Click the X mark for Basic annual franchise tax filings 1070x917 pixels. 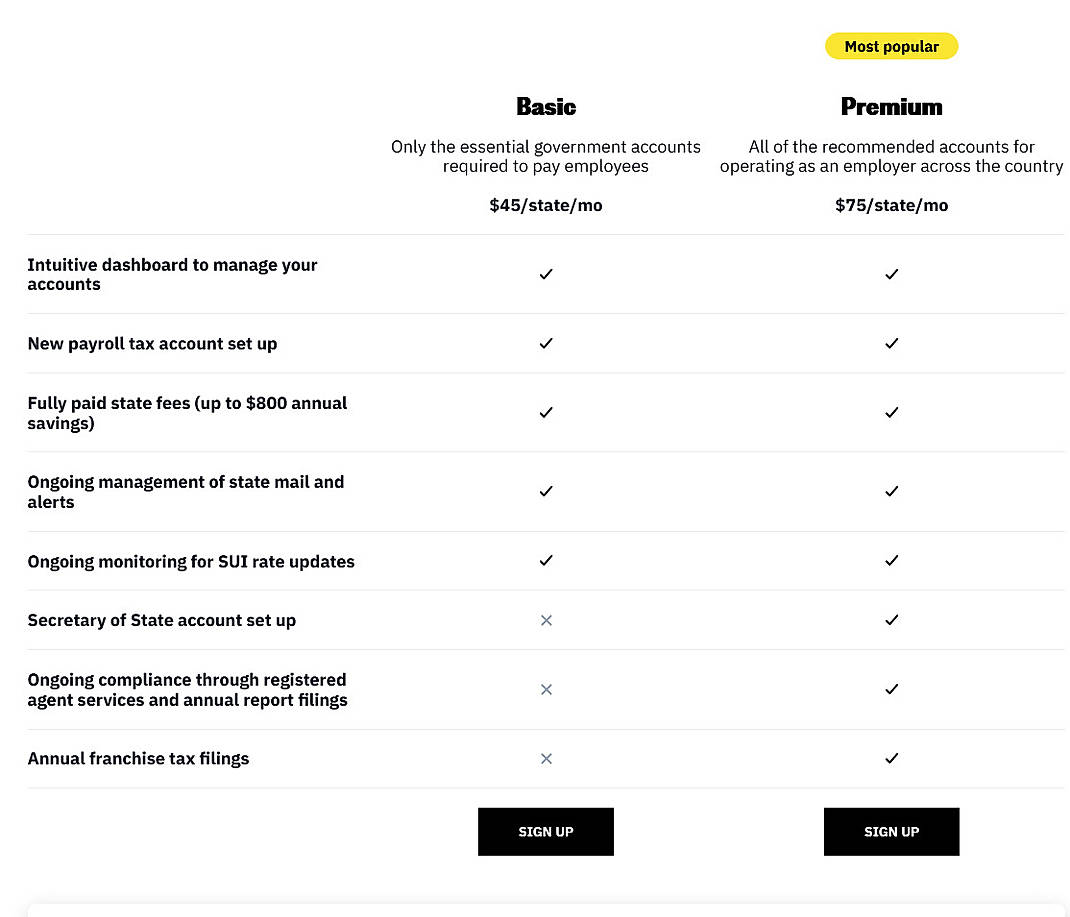click(x=546, y=758)
